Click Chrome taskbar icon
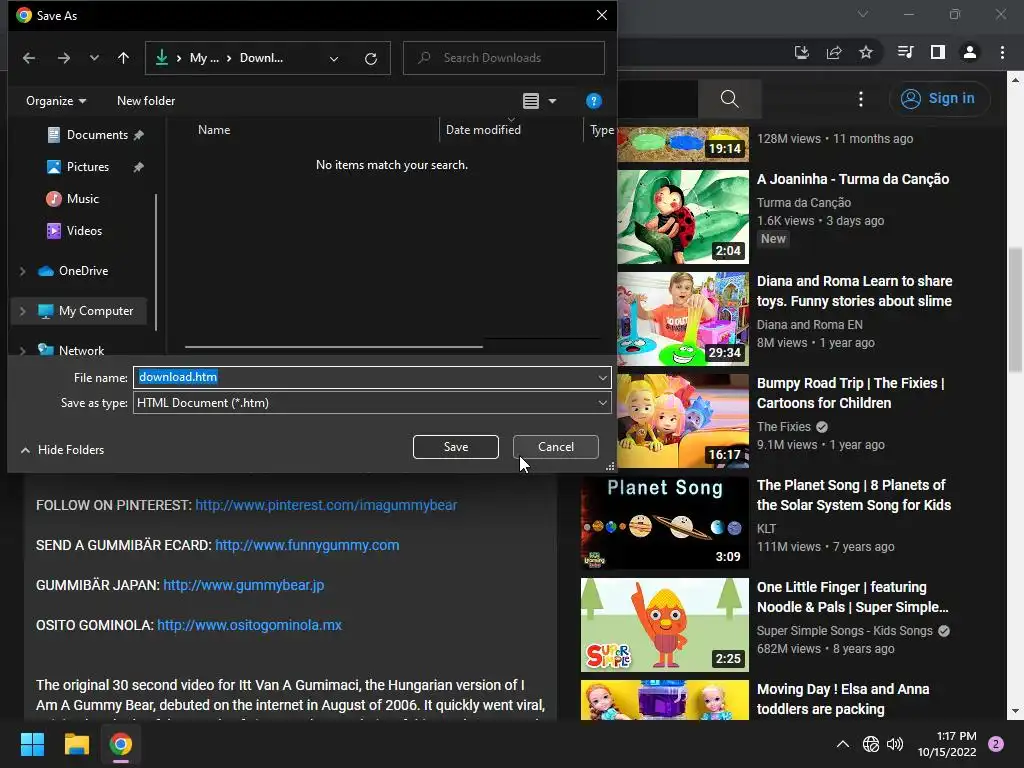Image resolution: width=1024 pixels, height=768 pixels. pyautogui.click(x=120, y=744)
